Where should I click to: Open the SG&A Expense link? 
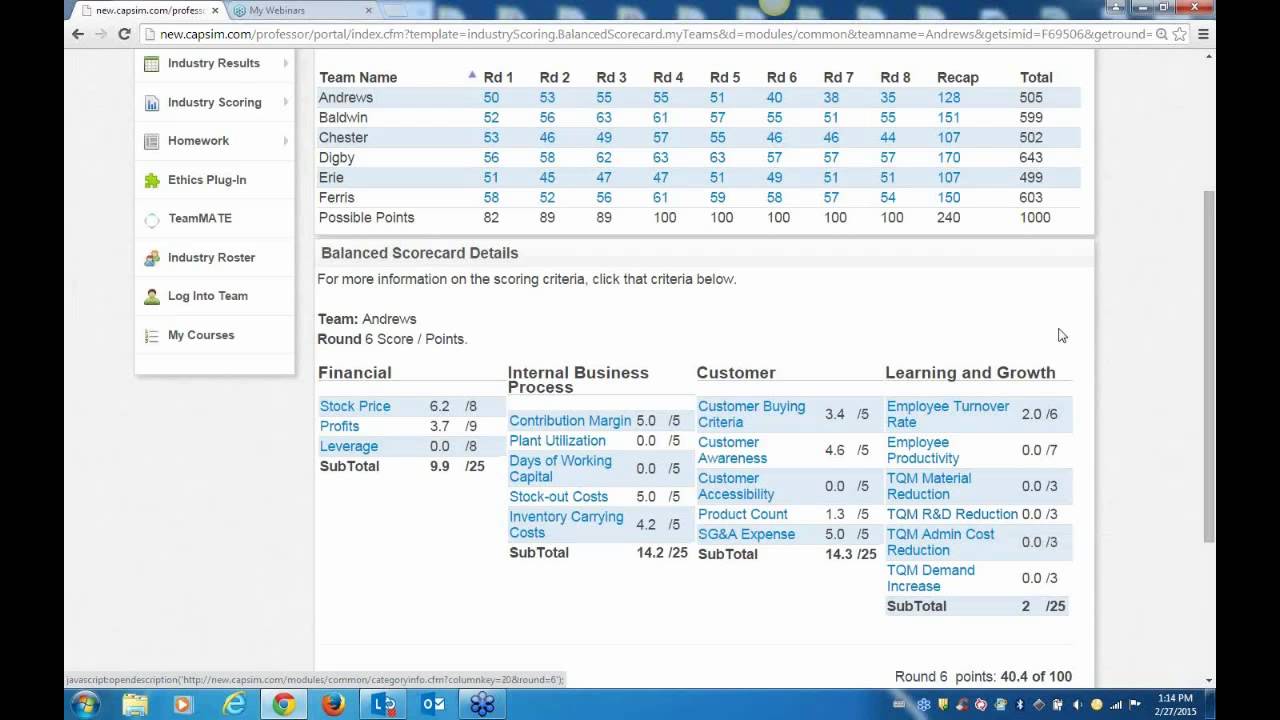click(747, 534)
